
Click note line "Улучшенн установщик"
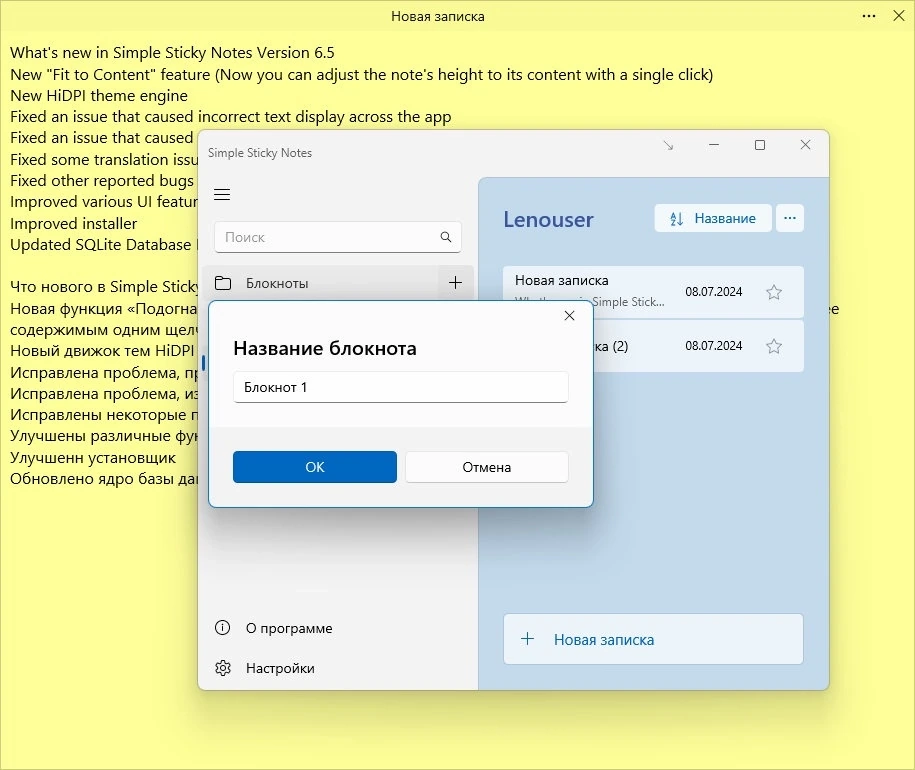pyautogui.click(x=93, y=457)
